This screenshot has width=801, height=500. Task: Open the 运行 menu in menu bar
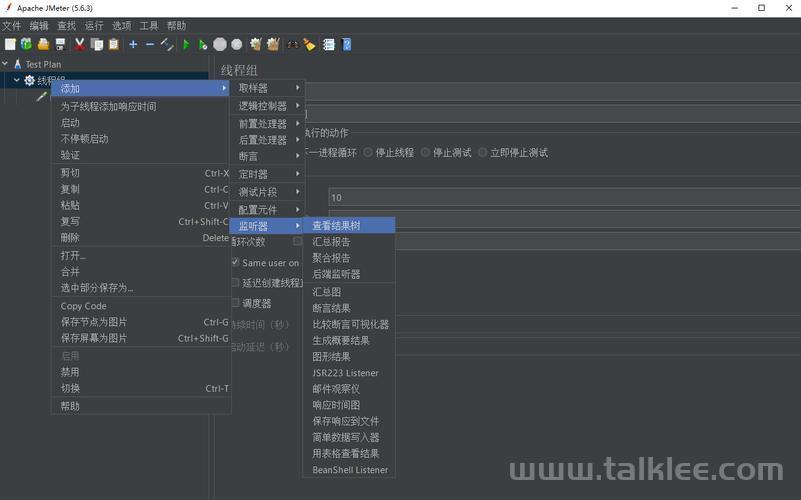coord(94,26)
